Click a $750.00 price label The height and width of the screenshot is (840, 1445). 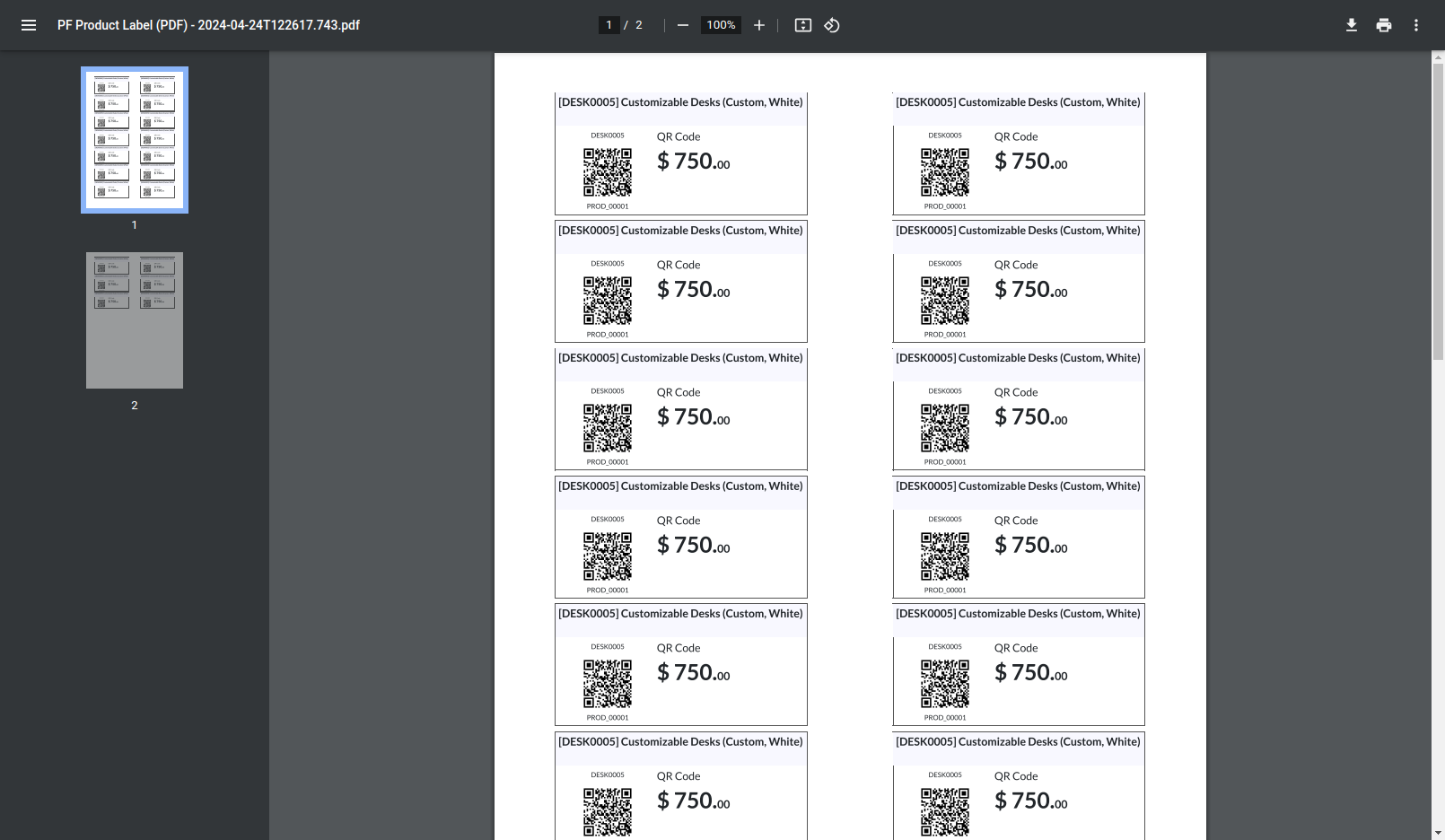coord(693,162)
